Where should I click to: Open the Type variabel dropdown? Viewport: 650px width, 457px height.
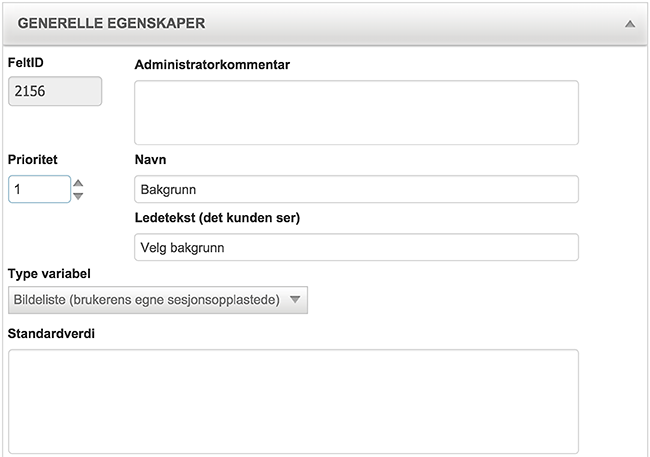tap(158, 300)
